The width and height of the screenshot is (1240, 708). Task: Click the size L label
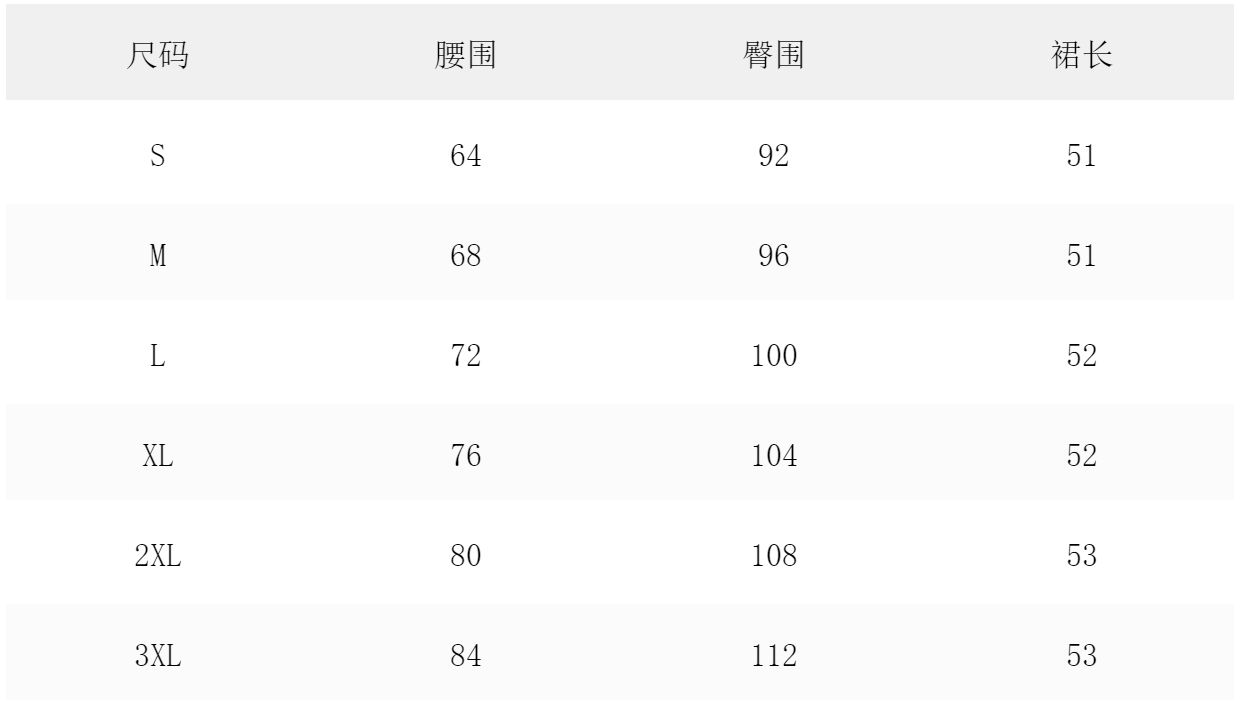pos(158,357)
